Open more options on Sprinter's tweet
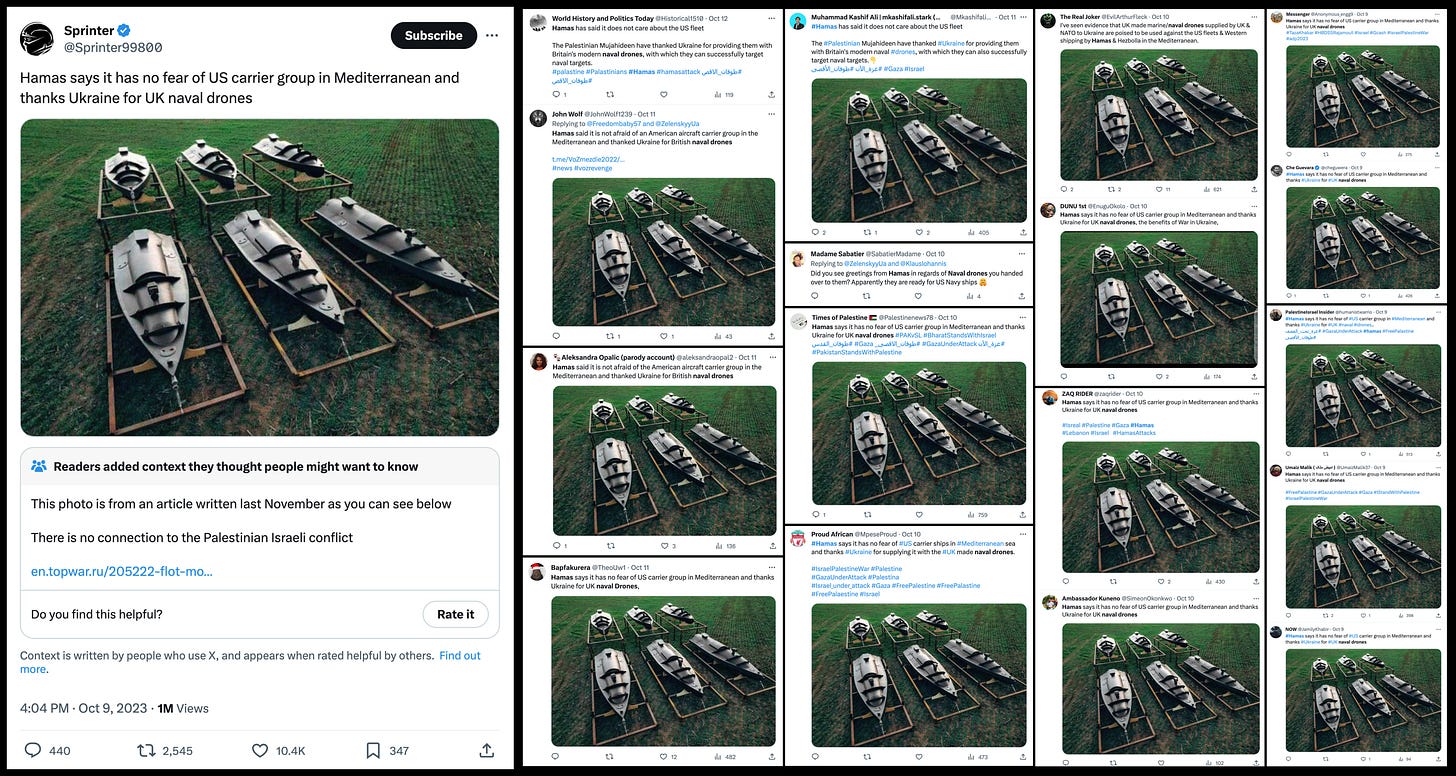Image resolution: width=1456 pixels, height=776 pixels. [x=492, y=35]
